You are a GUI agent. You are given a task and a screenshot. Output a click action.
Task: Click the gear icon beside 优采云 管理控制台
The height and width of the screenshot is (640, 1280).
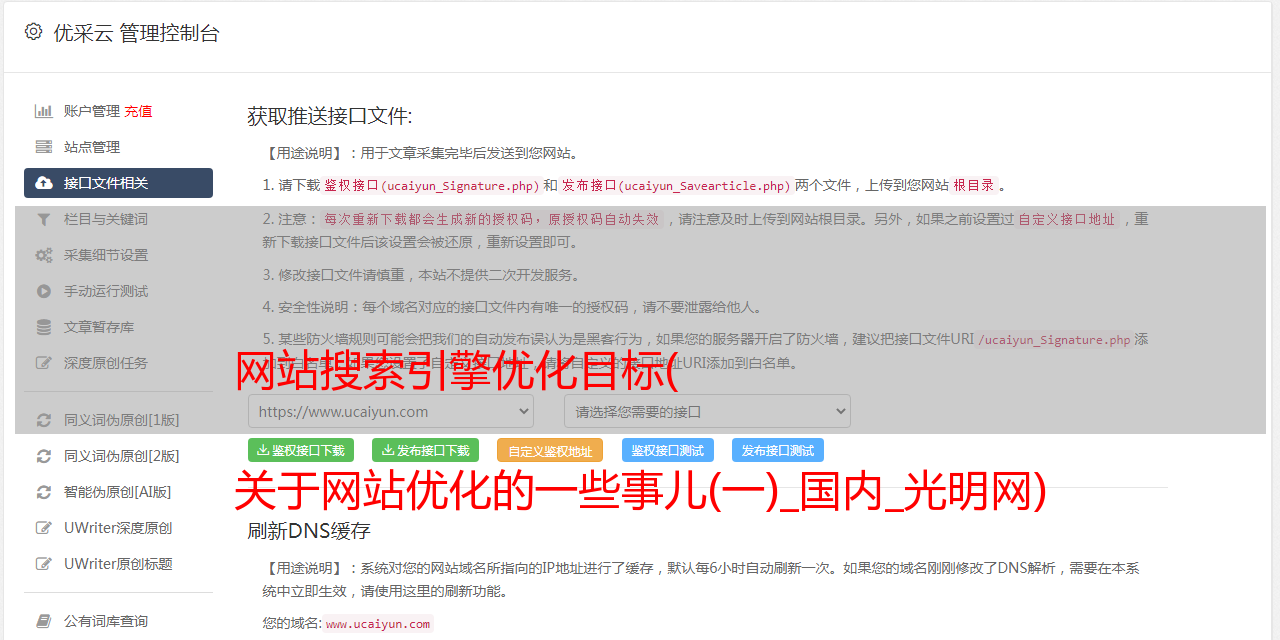coord(33,32)
